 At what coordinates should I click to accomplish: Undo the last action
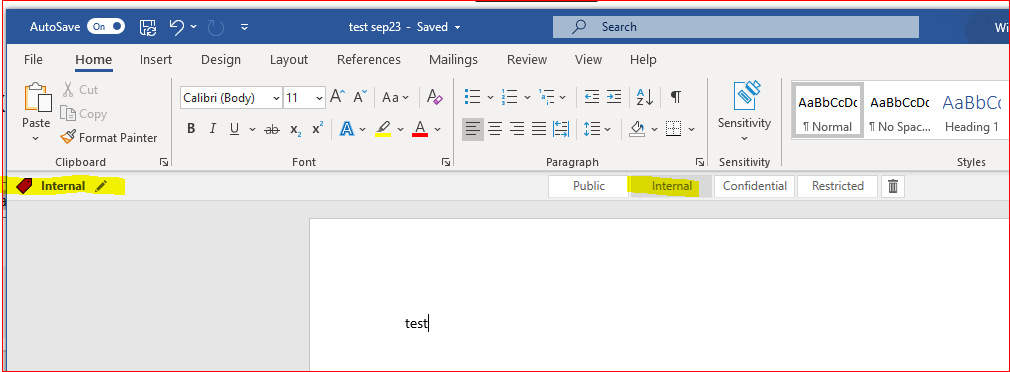(176, 27)
